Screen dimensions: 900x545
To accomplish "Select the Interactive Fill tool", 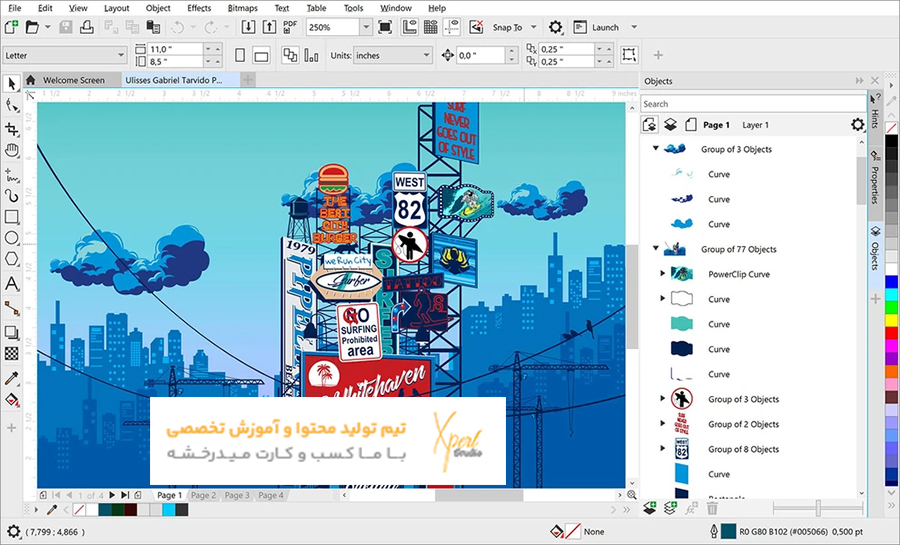I will click(x=11, y=400).
